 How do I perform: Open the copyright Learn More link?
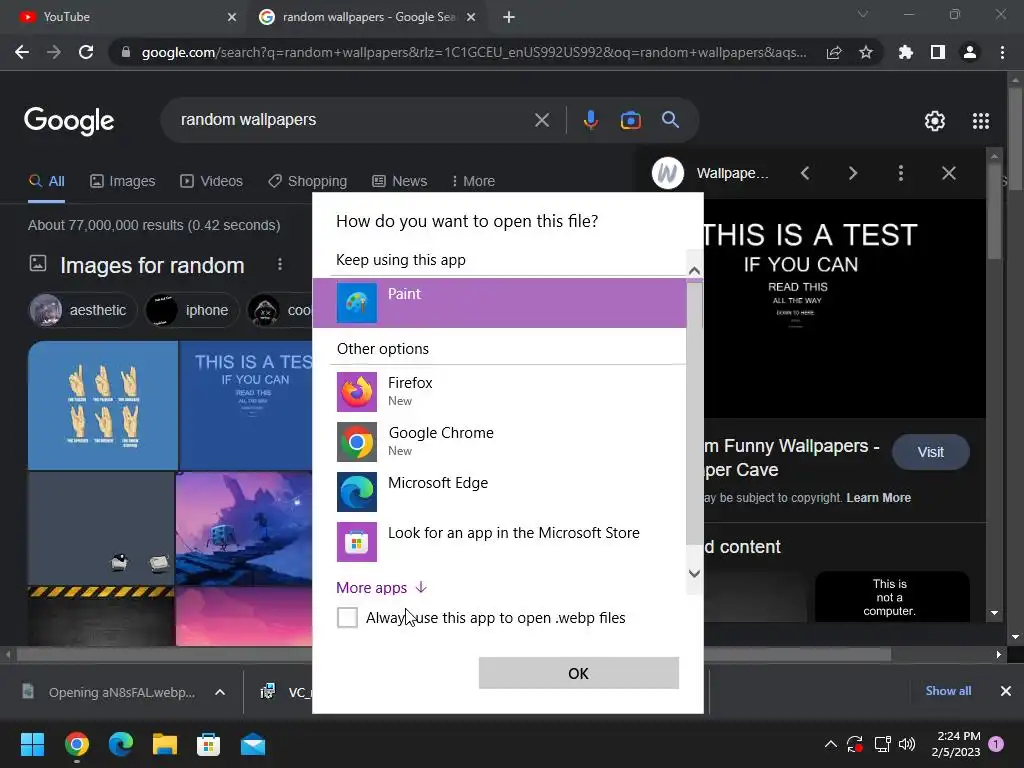coord(878,498)
